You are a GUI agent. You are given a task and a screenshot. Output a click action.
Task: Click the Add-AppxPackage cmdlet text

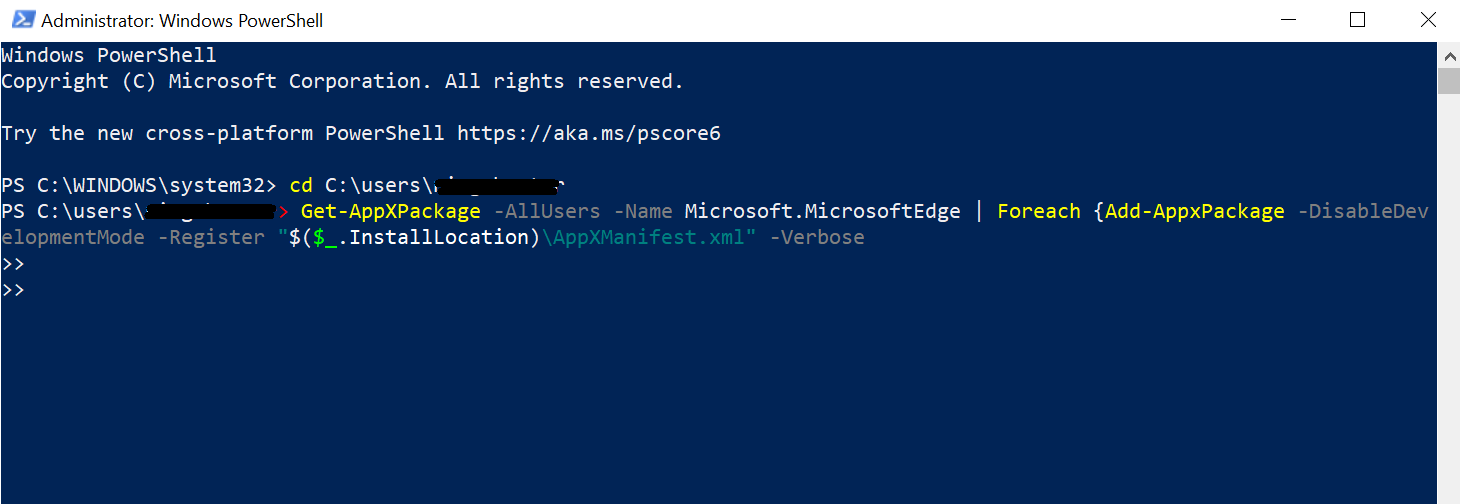coord(1195,211)
